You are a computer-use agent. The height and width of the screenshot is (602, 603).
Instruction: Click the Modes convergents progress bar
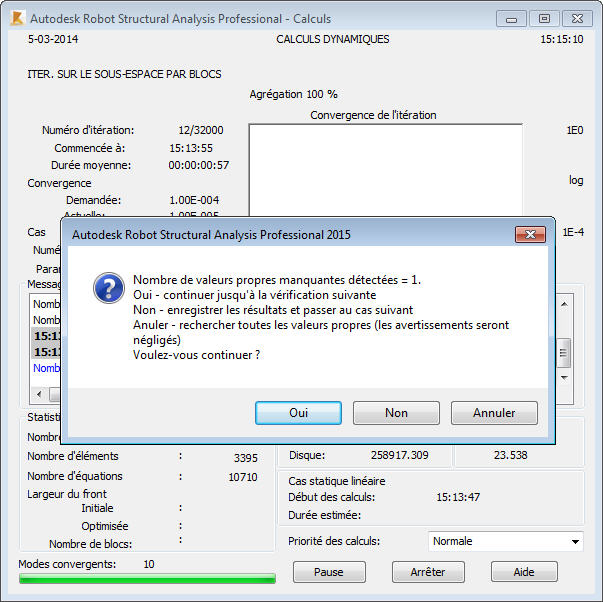147,578
